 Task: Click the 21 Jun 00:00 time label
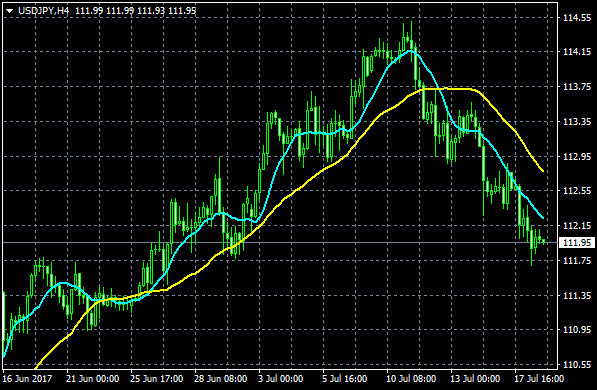pos(92,379)
